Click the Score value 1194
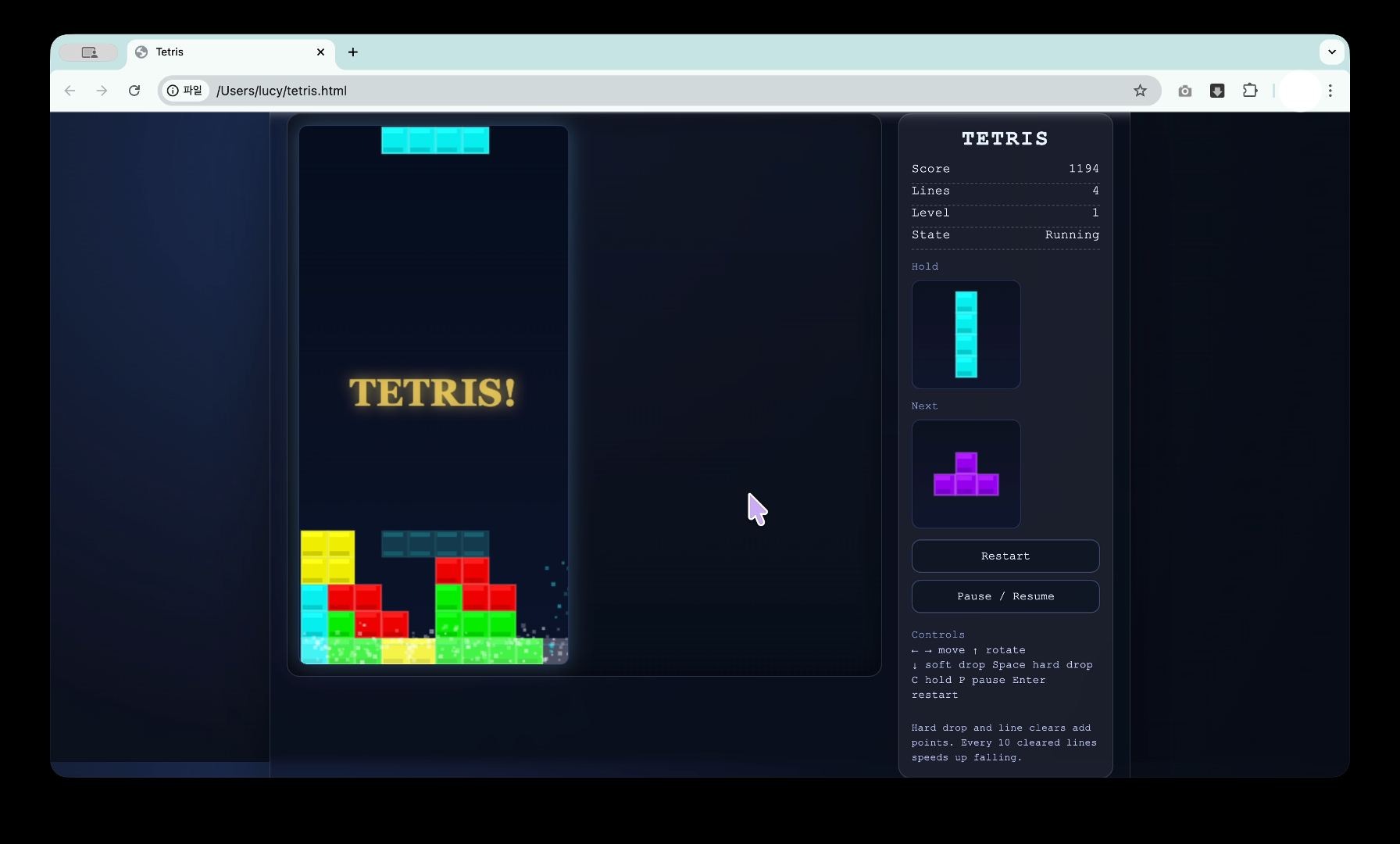Screen dimensions: 1400x844 pos(1084,169)
